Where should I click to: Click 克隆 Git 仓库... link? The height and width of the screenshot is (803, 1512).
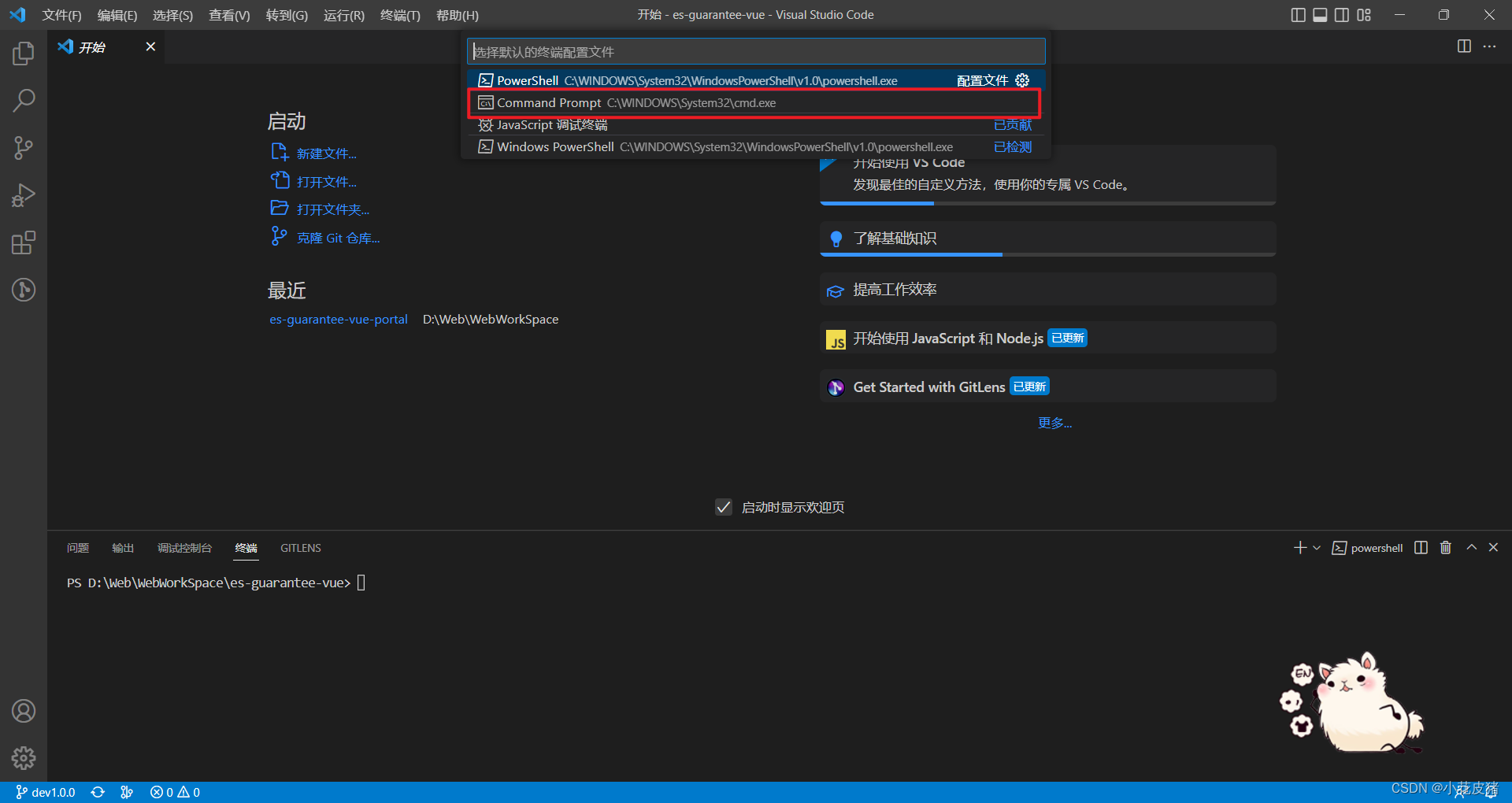coord(339,238)
